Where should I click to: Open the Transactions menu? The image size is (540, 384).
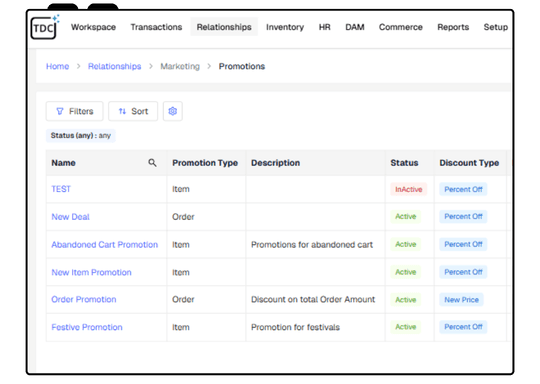156,27
